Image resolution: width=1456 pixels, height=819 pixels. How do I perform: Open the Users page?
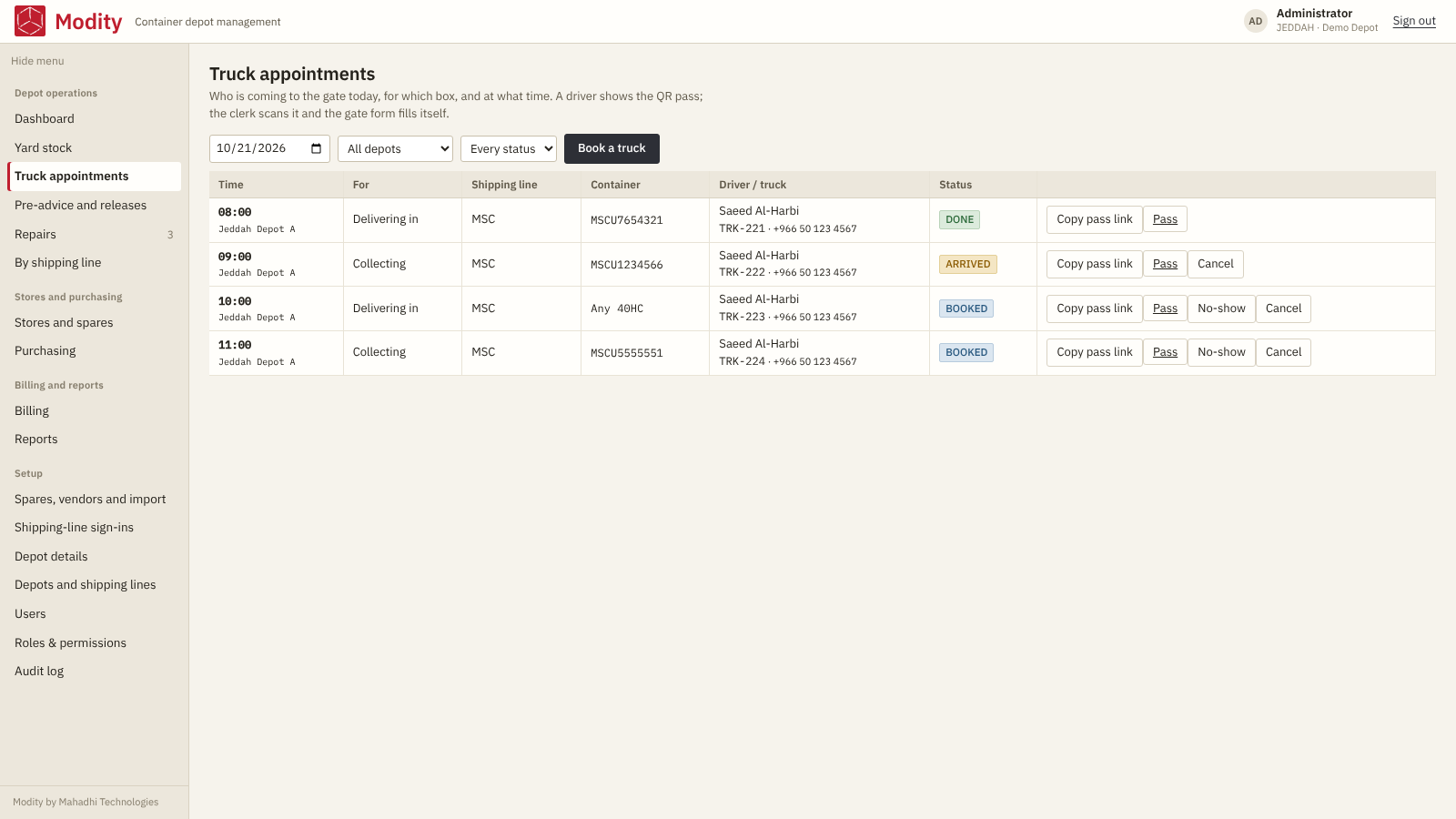click(x=95, y=614)
